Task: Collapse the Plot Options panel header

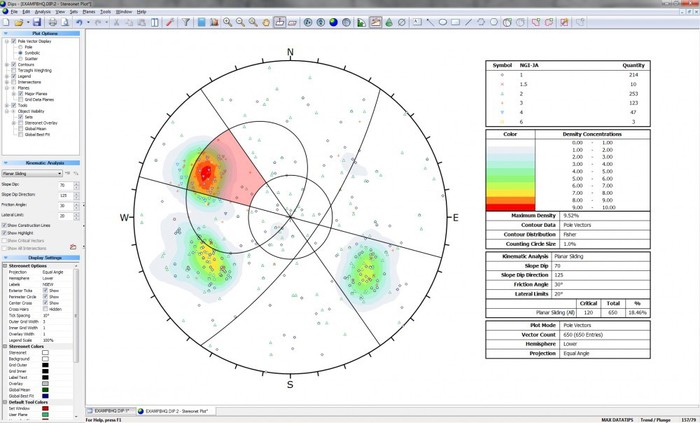Action: (5, 32)
